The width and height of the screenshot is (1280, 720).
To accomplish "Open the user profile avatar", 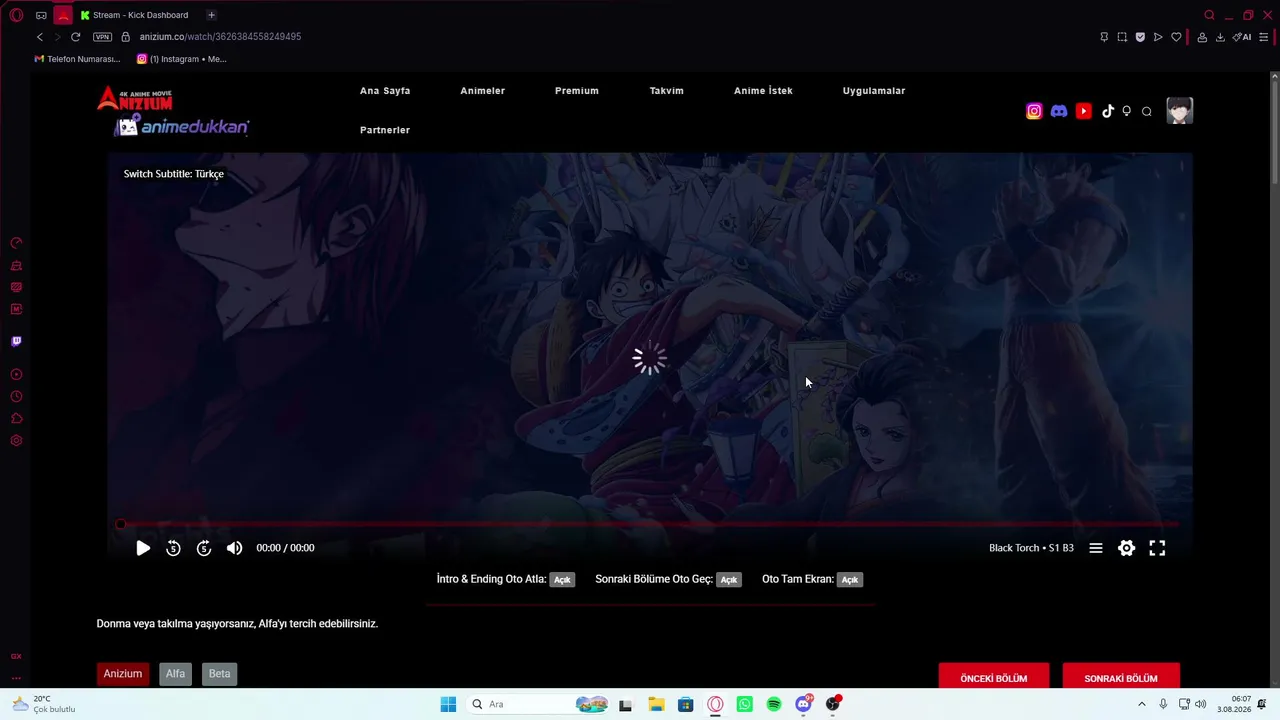I will coord(1180,111).
